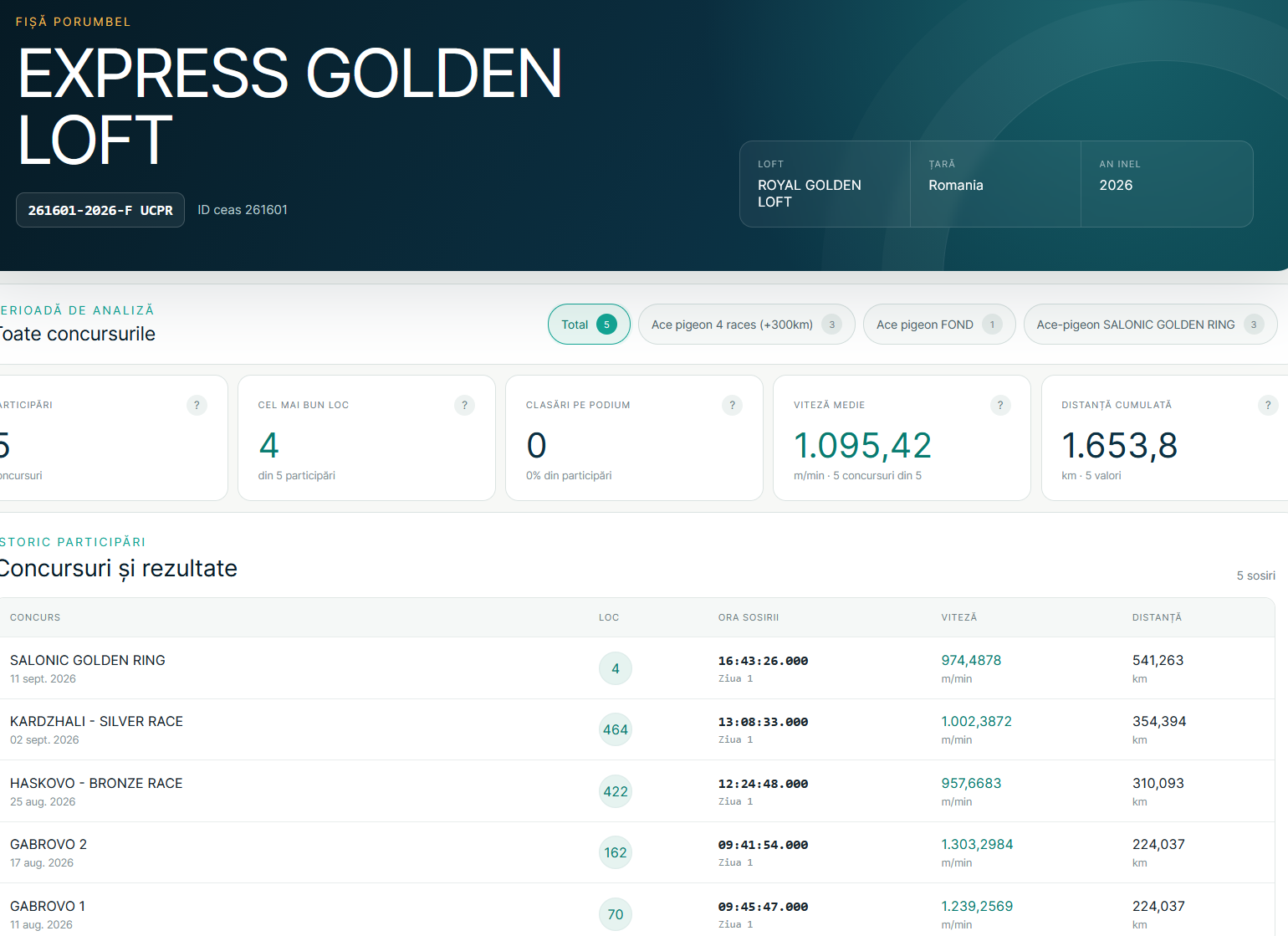The height and width of the screenshot is (936, 1288).
Task: Click place badge 162 for Gabrovo 2
Action: pyautogui.click(x=616, y=852)
